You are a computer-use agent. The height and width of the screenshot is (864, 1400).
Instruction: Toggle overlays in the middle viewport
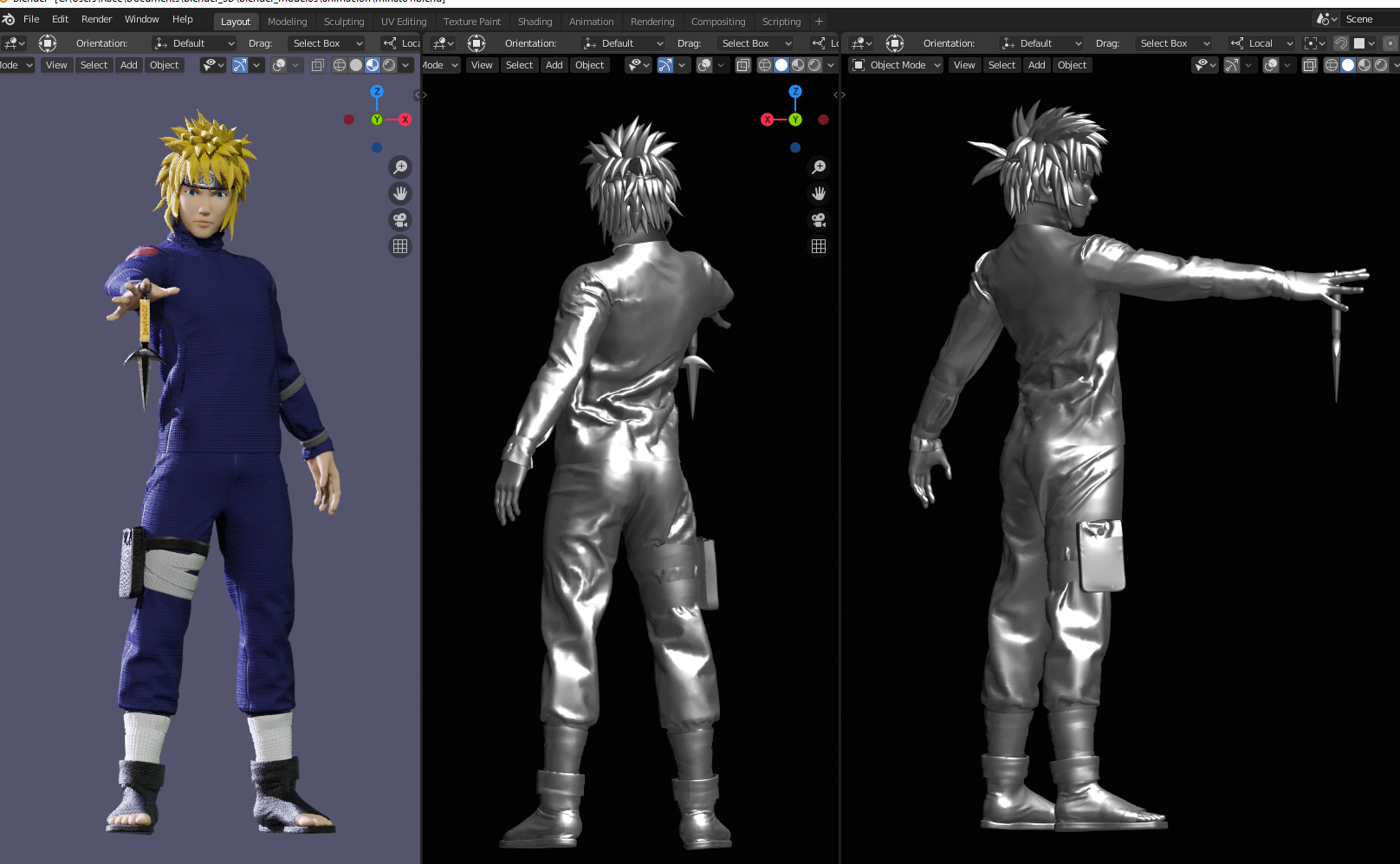pos(704,65)
